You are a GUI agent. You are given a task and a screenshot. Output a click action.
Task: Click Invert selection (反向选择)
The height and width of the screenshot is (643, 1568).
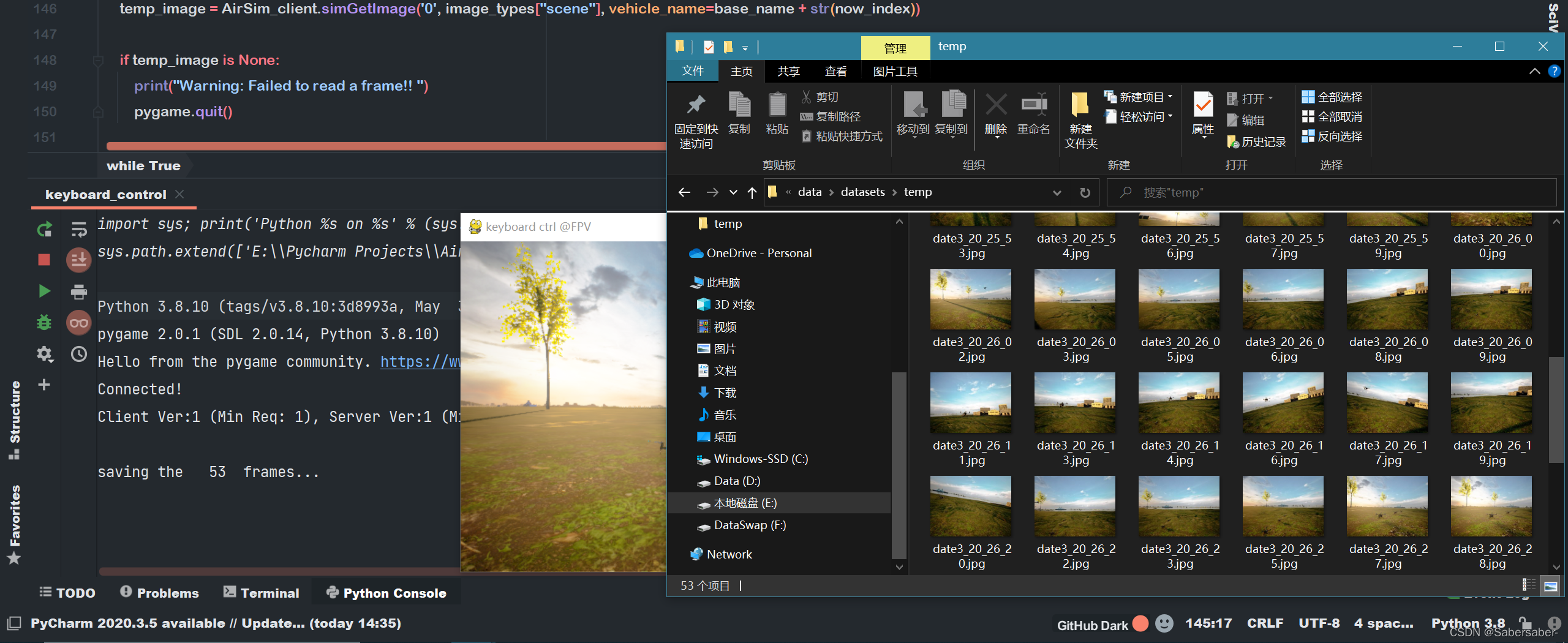1332,136
